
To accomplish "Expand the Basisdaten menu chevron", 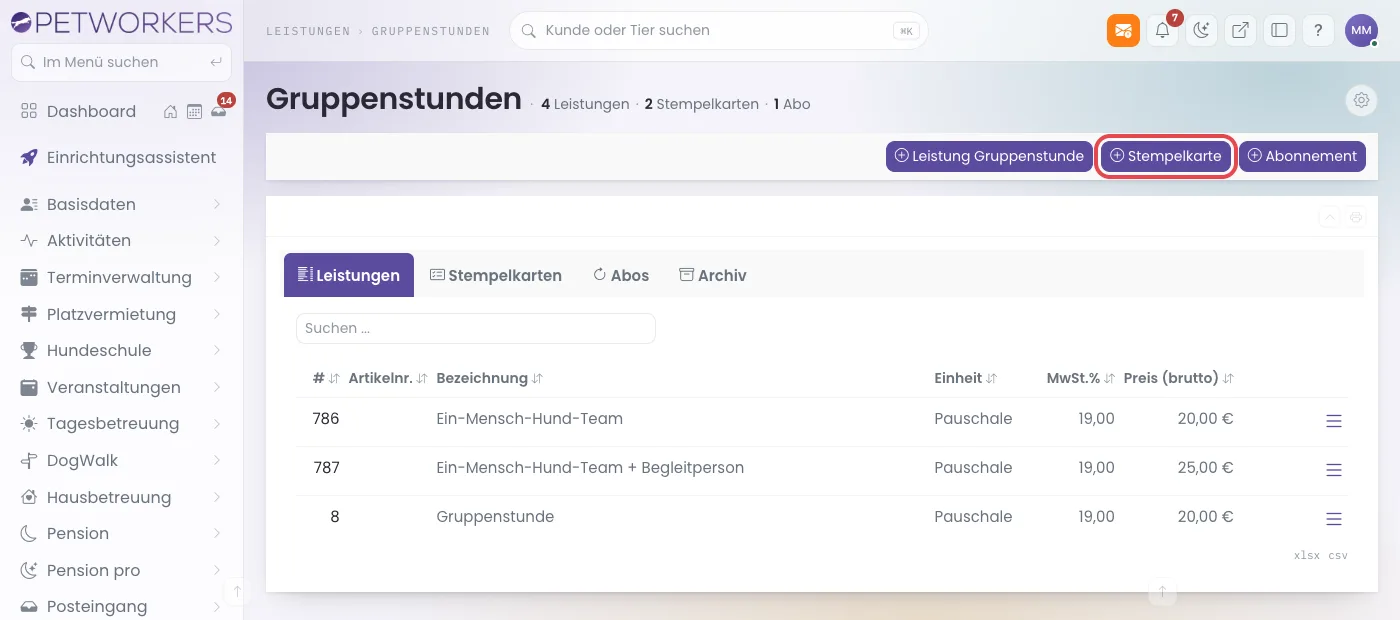I will pyautogui.click(x=217, y=204).
